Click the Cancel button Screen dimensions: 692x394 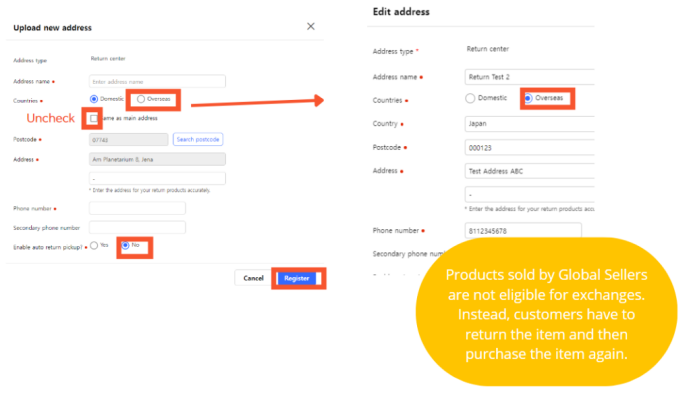253,278
